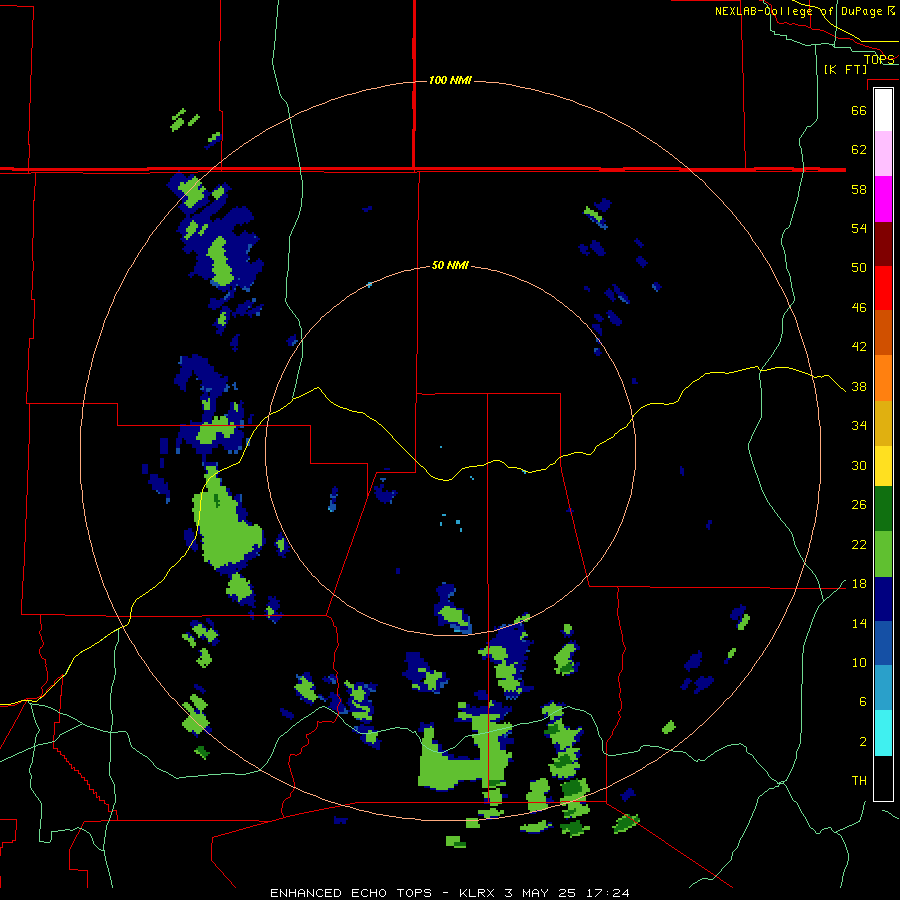This screenshot has height=900, width=900.
Task: Select the bright orange legend swatch
Action: [x=883, y=378]
